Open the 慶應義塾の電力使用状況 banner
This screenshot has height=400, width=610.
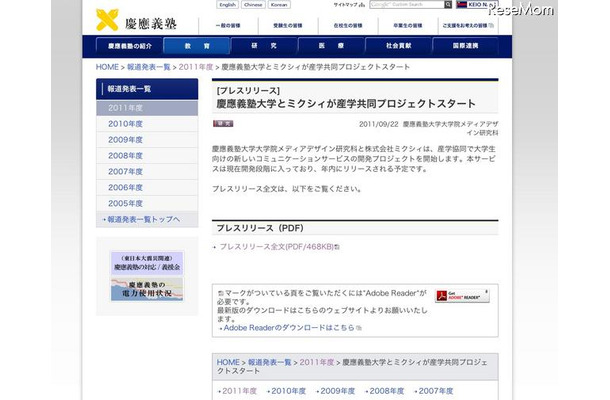[147, 289]
